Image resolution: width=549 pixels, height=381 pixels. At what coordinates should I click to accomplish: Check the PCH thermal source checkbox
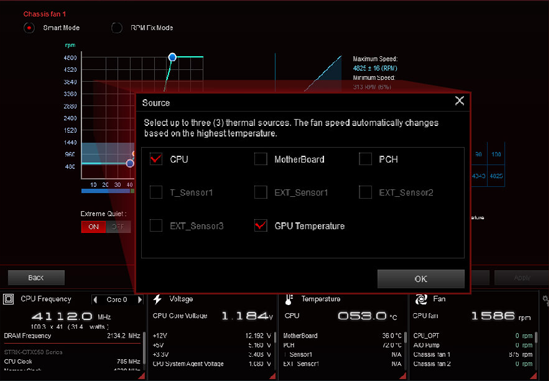365,159
